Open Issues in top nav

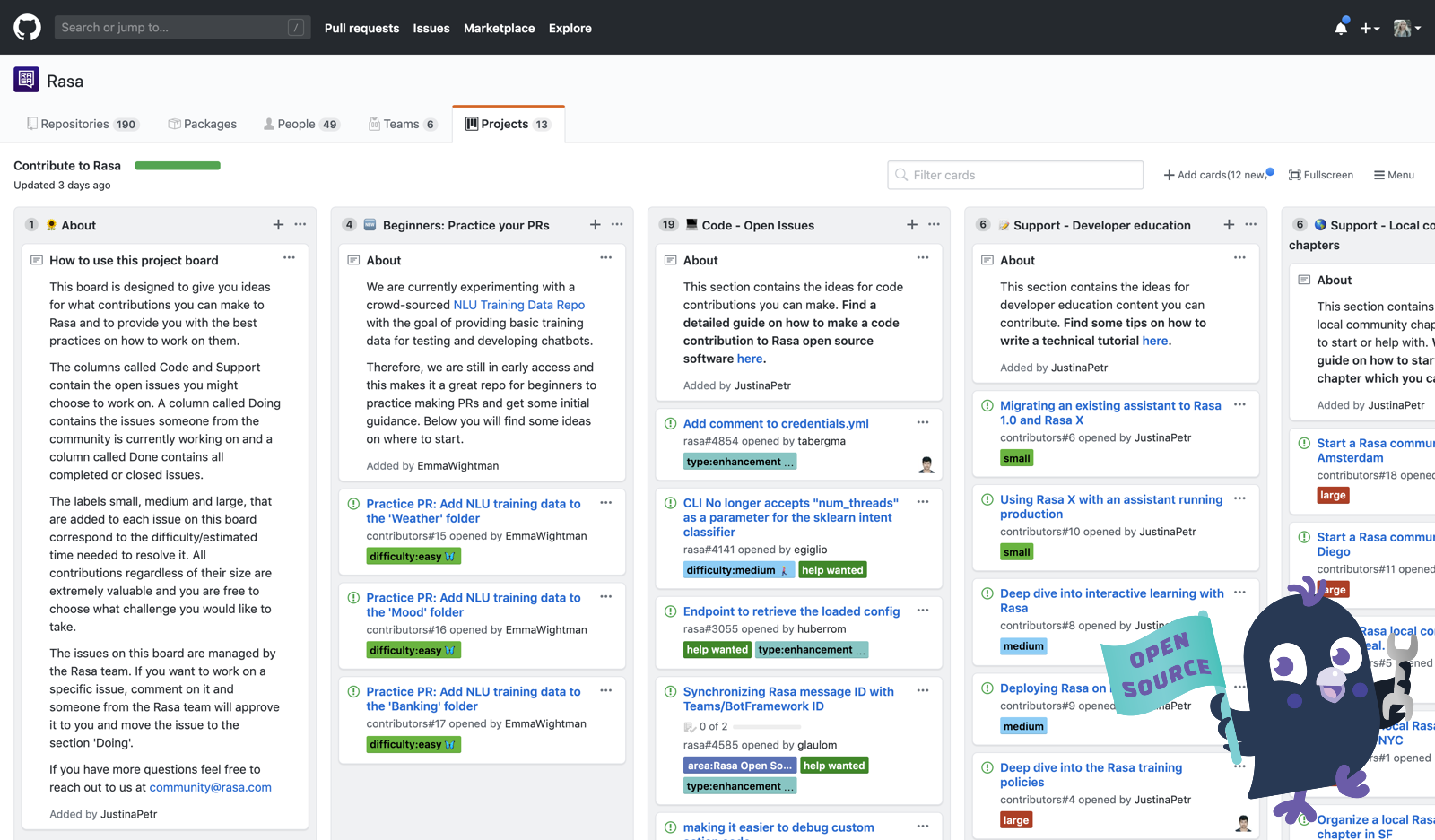(431, 28)
